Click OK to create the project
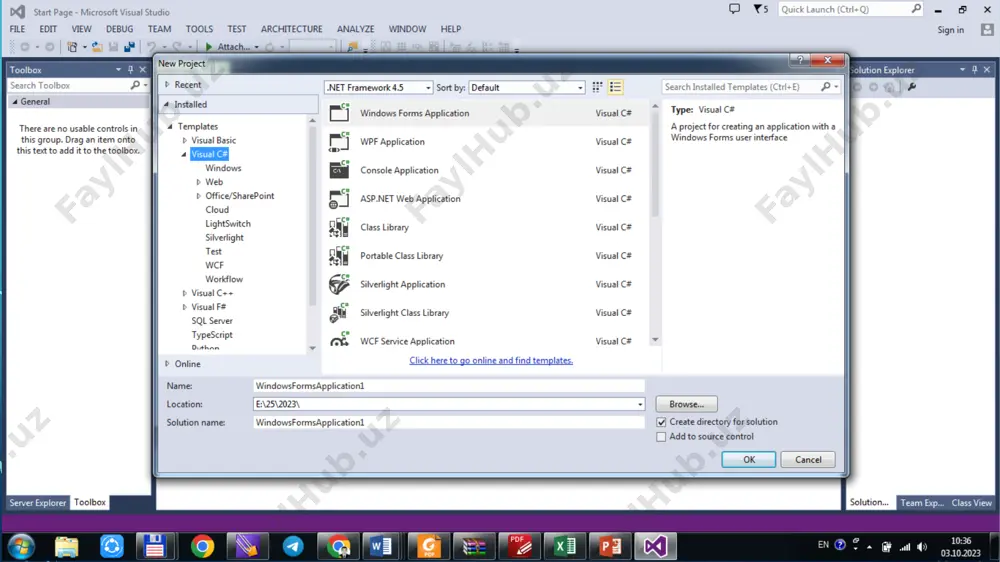 749,459
